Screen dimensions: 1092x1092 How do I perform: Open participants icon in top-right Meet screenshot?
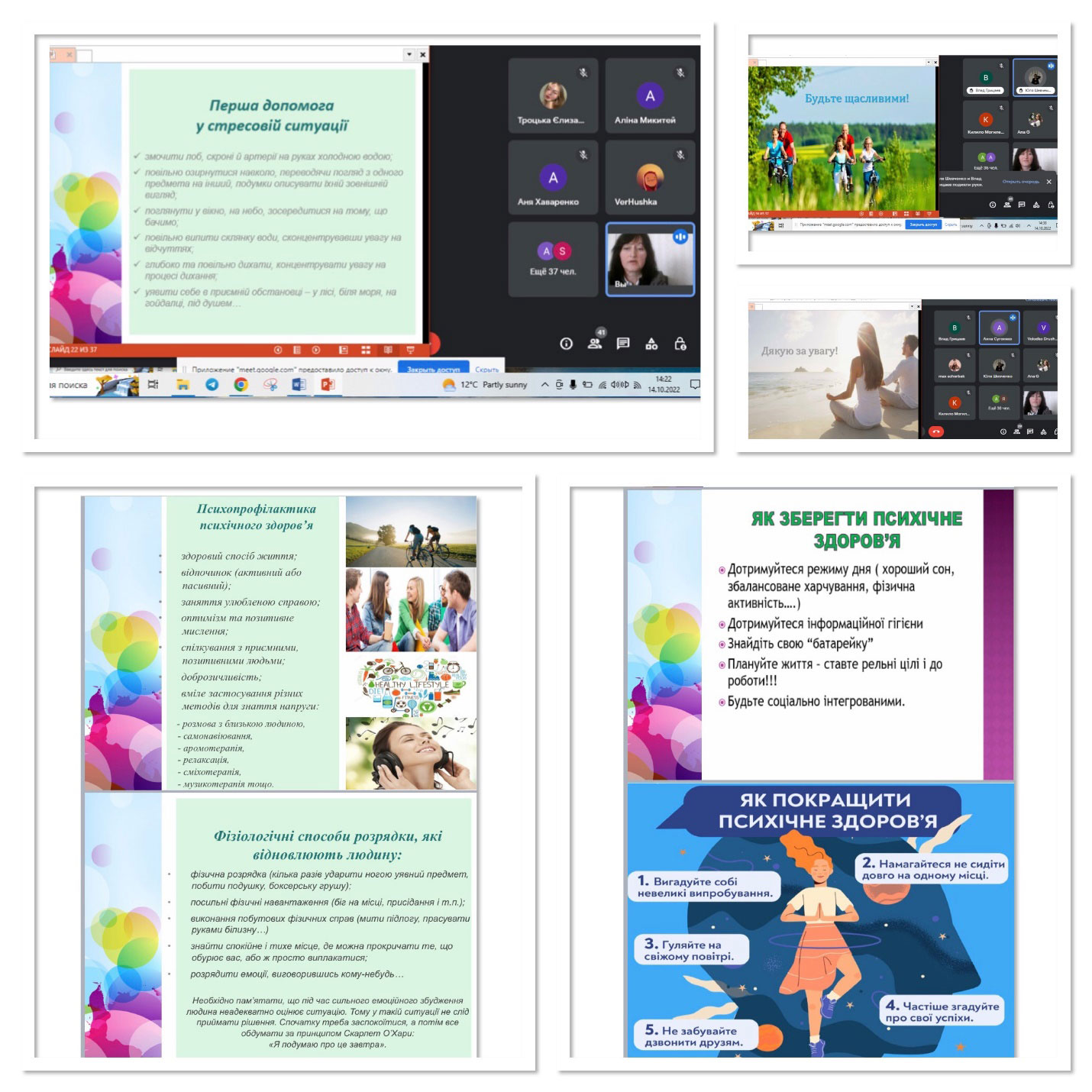[1007, 203]
